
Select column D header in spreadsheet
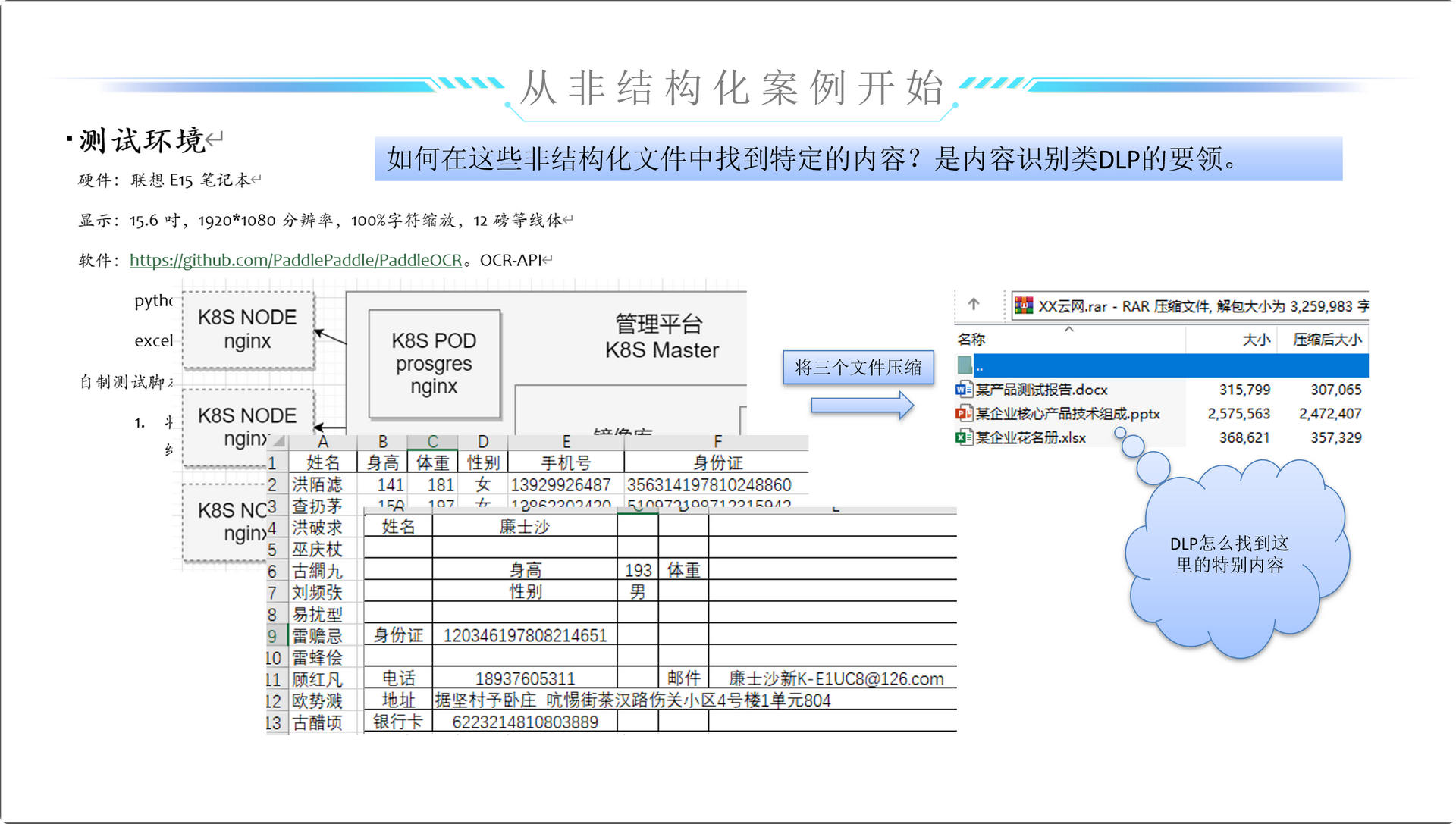pos(483,442)
